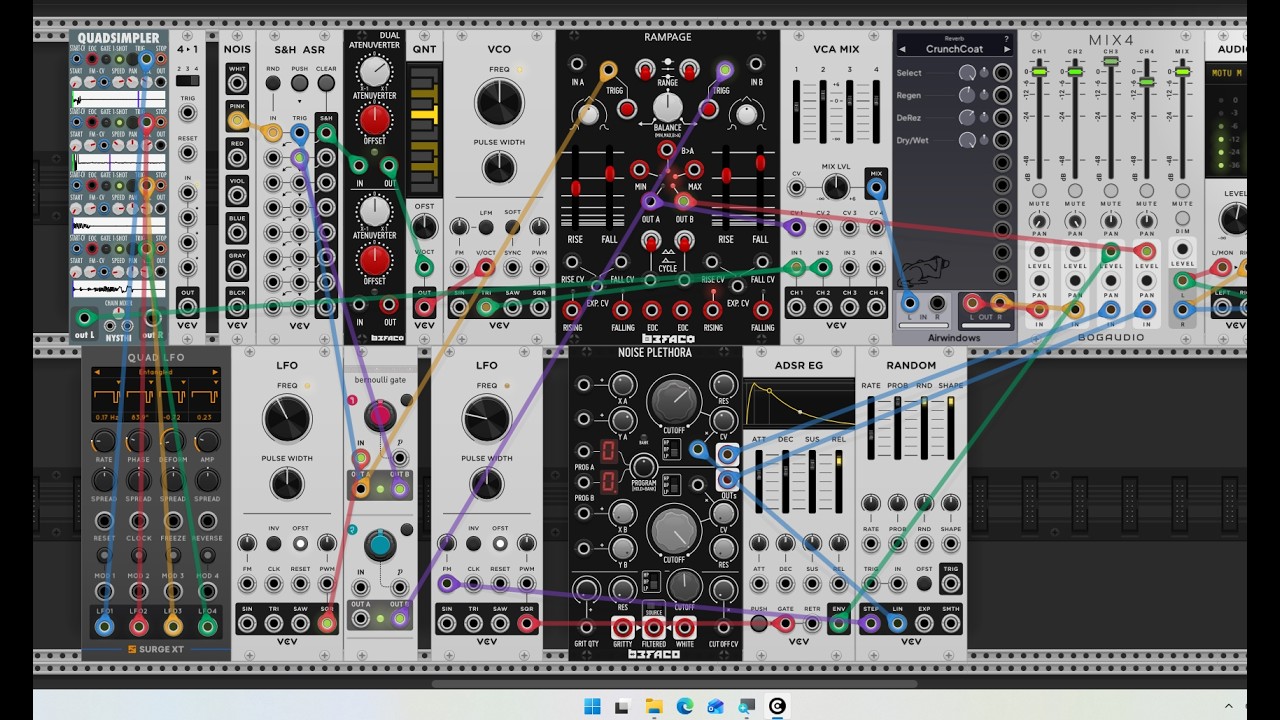
Task: Click the CrunchCoat Dry/Wet knob
Action: click(x=967, y=141)
